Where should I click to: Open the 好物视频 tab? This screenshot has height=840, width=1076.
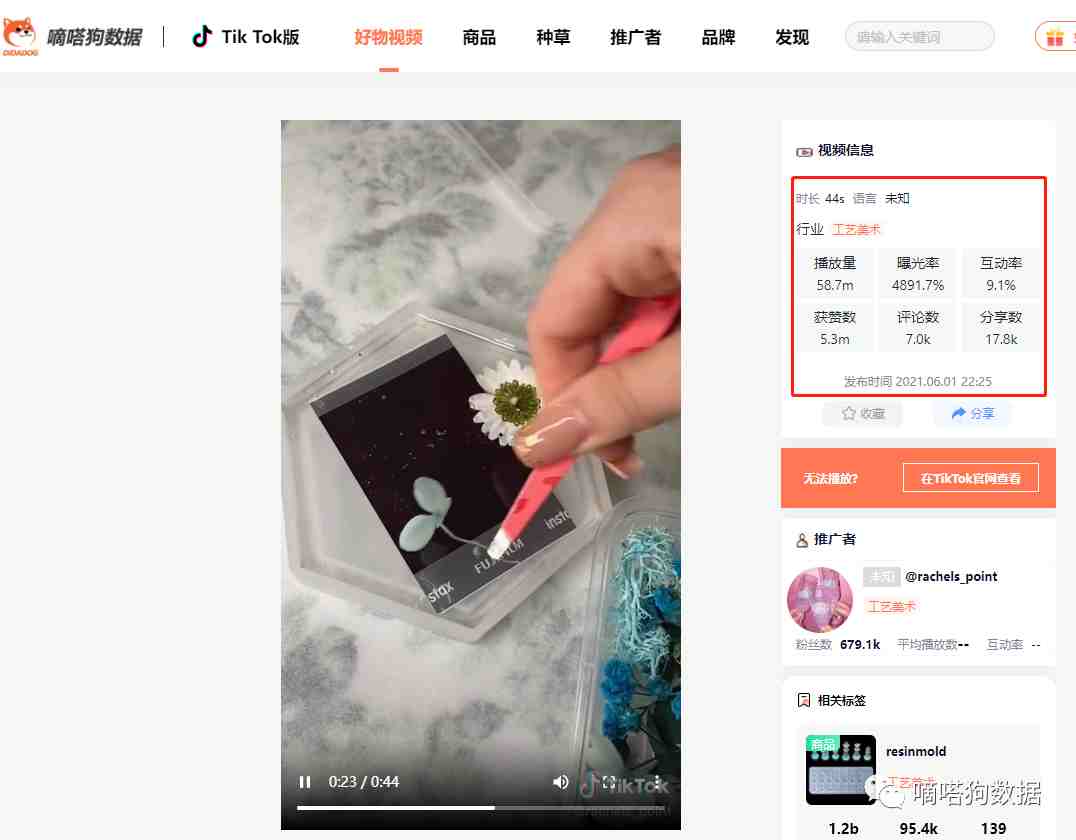pos(388,37)
